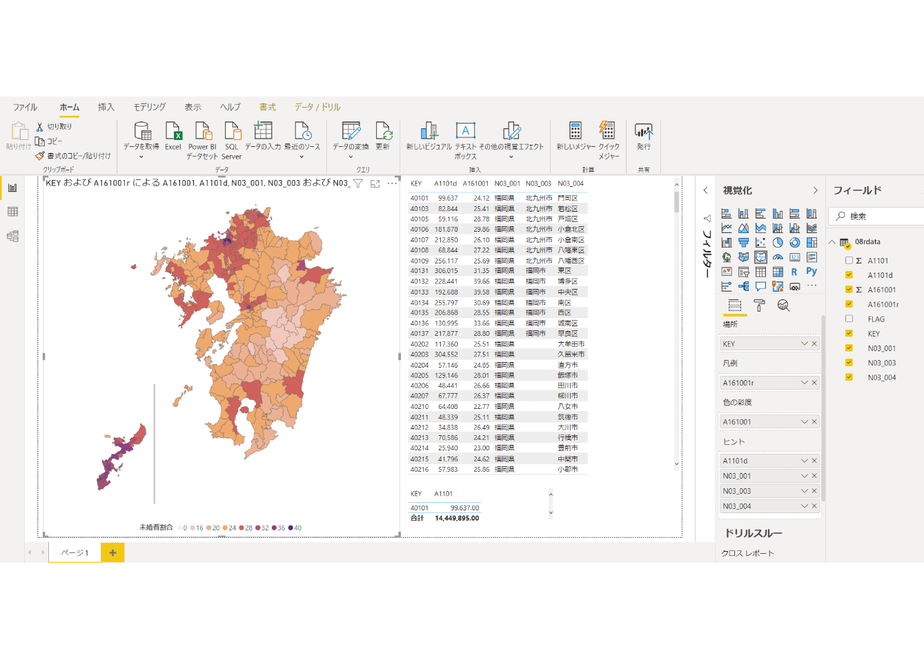Select the globe map visualization icon
Viewport: 924px width, 660px height.
pos(727,257)
